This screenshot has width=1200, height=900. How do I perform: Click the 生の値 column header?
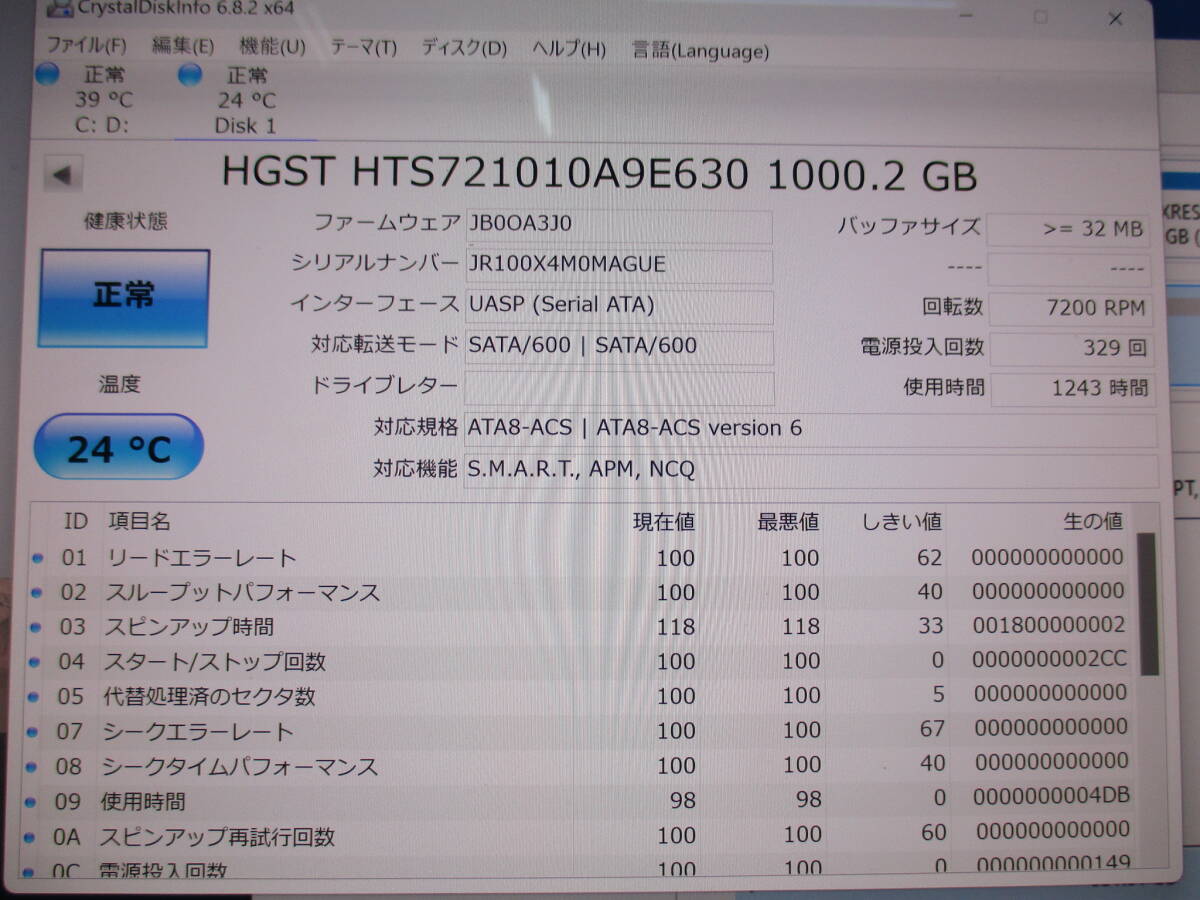[1093, 522]
